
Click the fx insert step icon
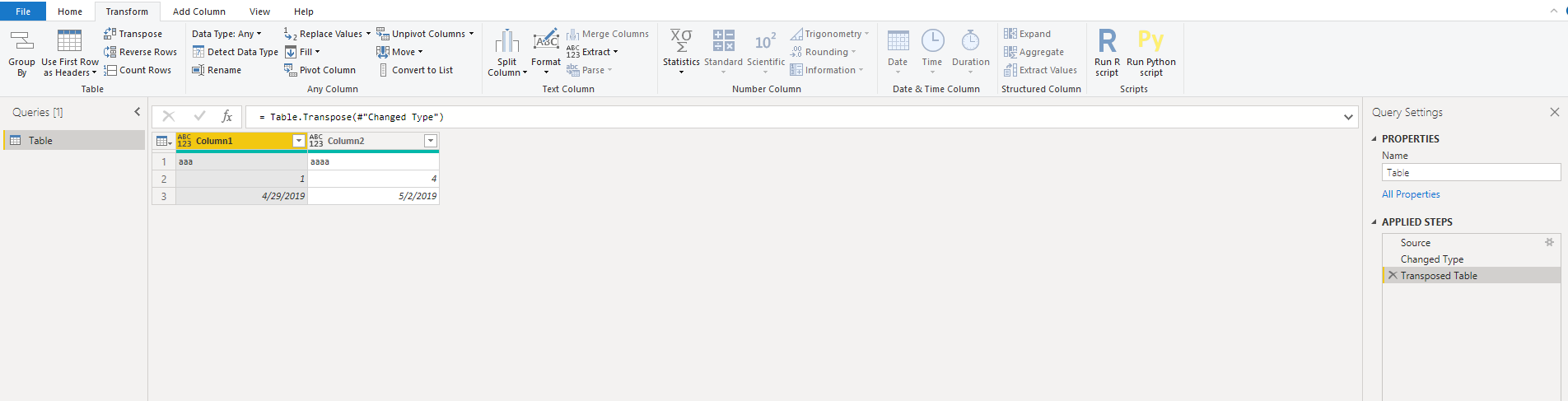click(x=227, y=117)
